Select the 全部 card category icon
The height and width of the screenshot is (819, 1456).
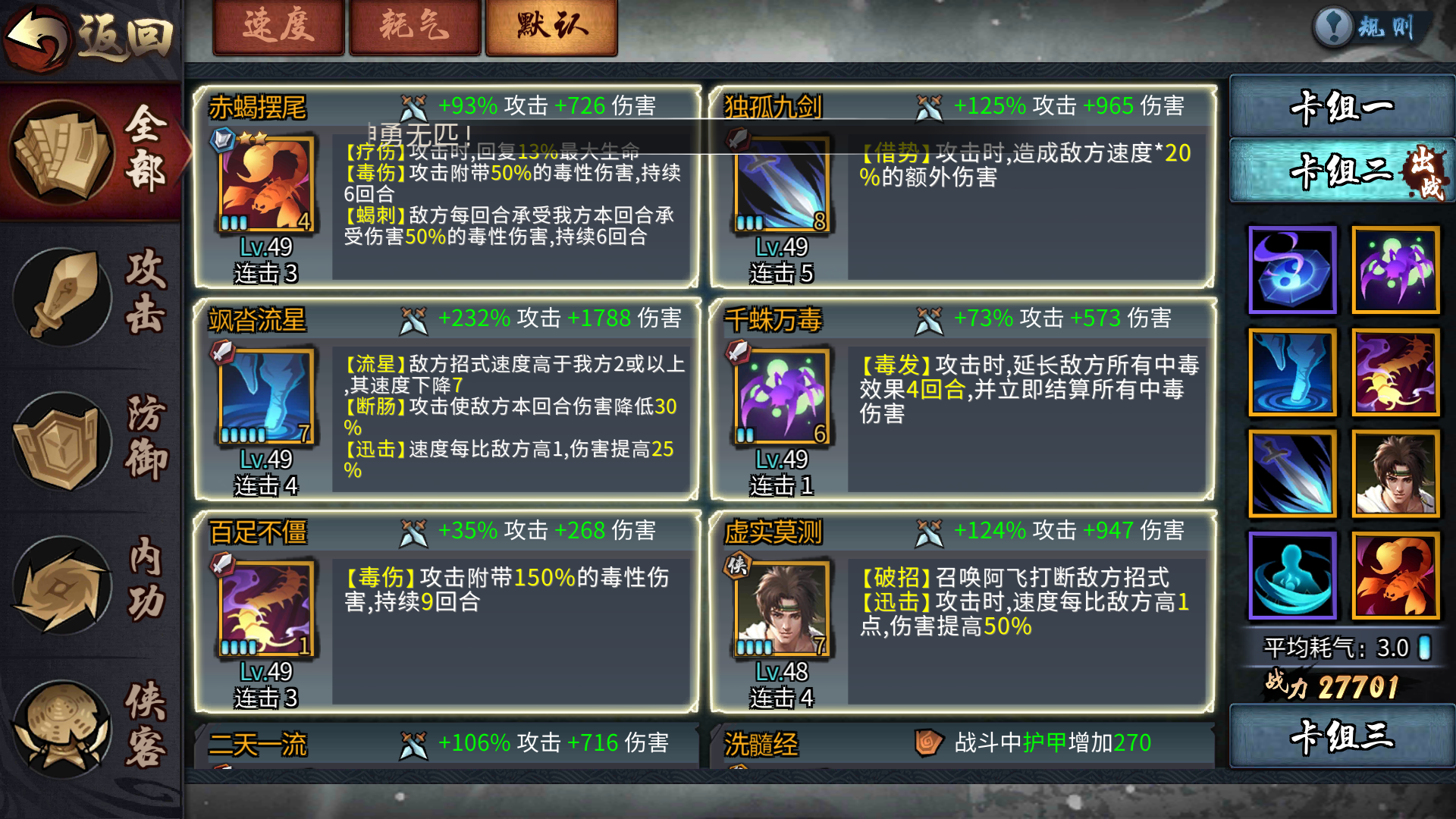tap(62, 152)
